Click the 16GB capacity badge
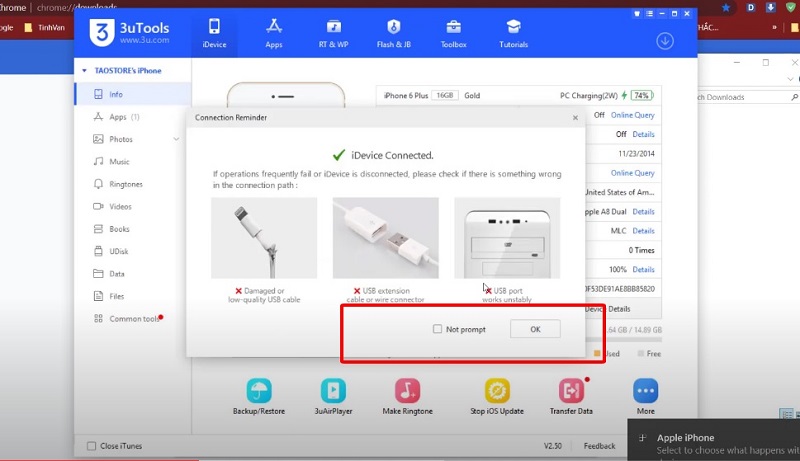800x461 pixels. pos(445,95)
